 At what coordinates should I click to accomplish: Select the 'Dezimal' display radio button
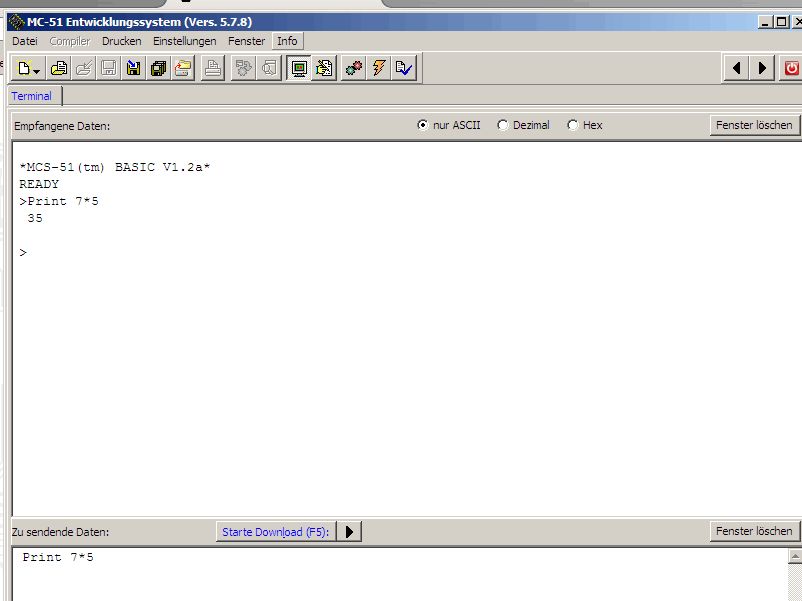point(503,125)
